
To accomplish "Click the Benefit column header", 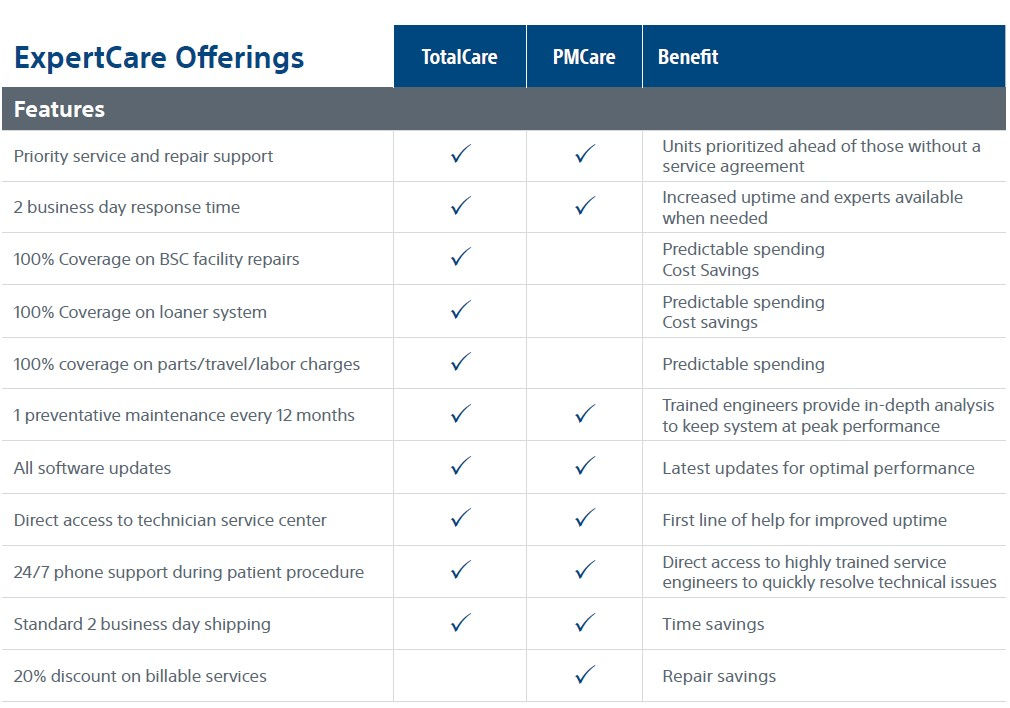I will pos(688,57).
